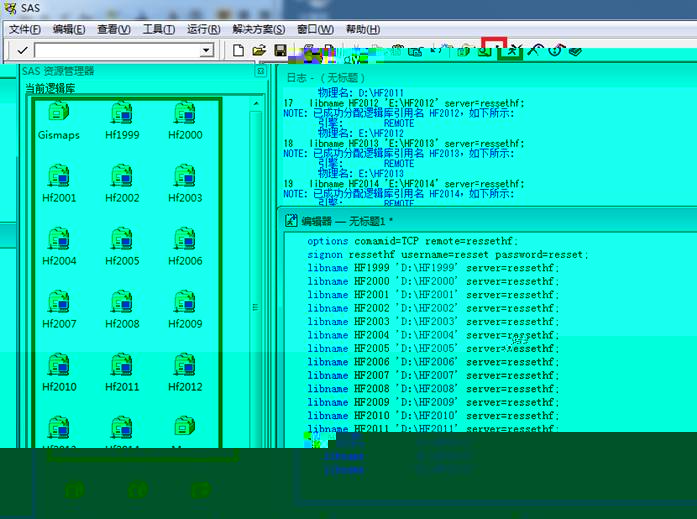Click inside the command input box
Image resolution: width=697 pixels, height=519 pixels.
(117, 50)
